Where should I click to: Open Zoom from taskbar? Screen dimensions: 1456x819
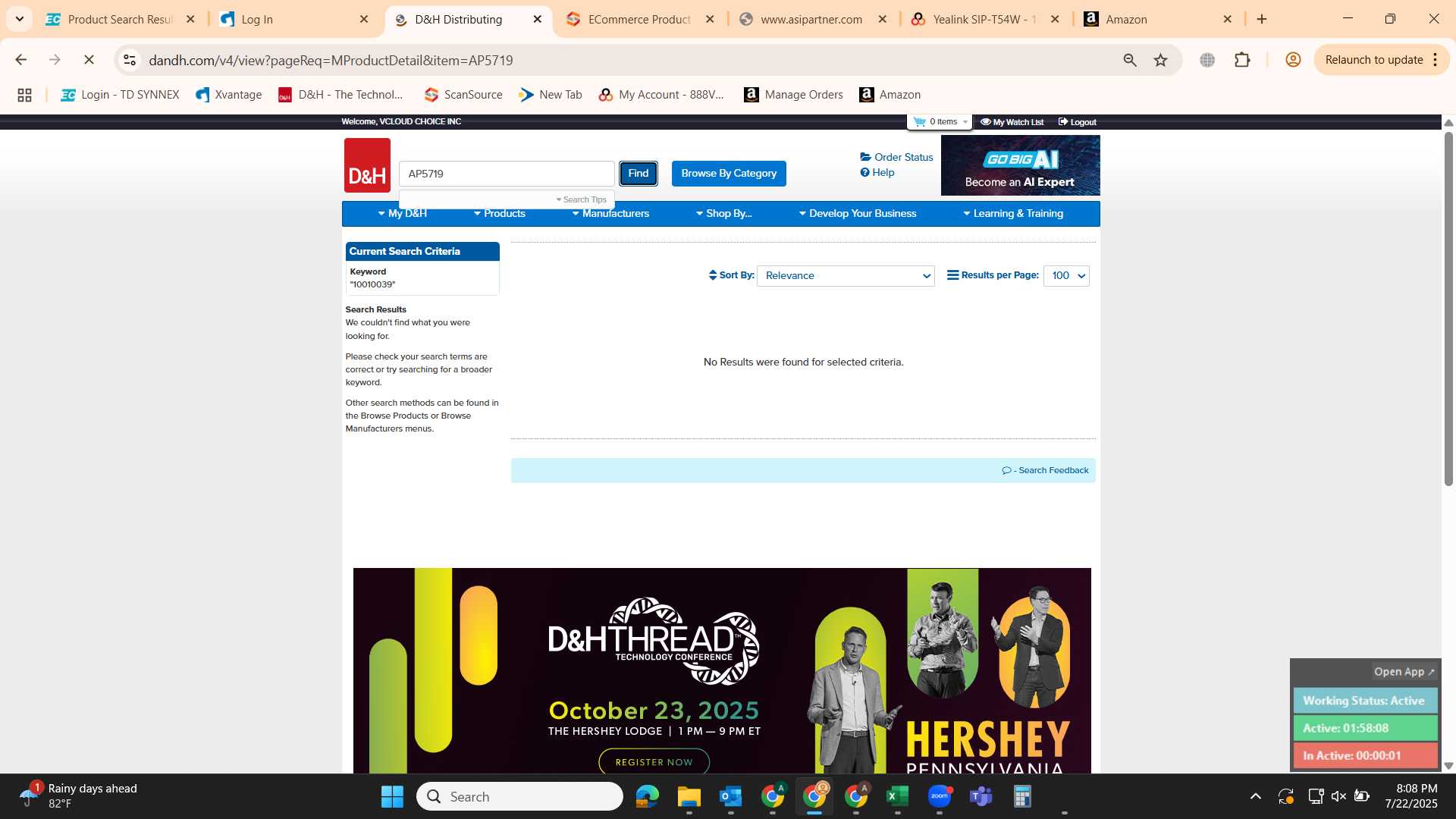click(x=939, y=796)
